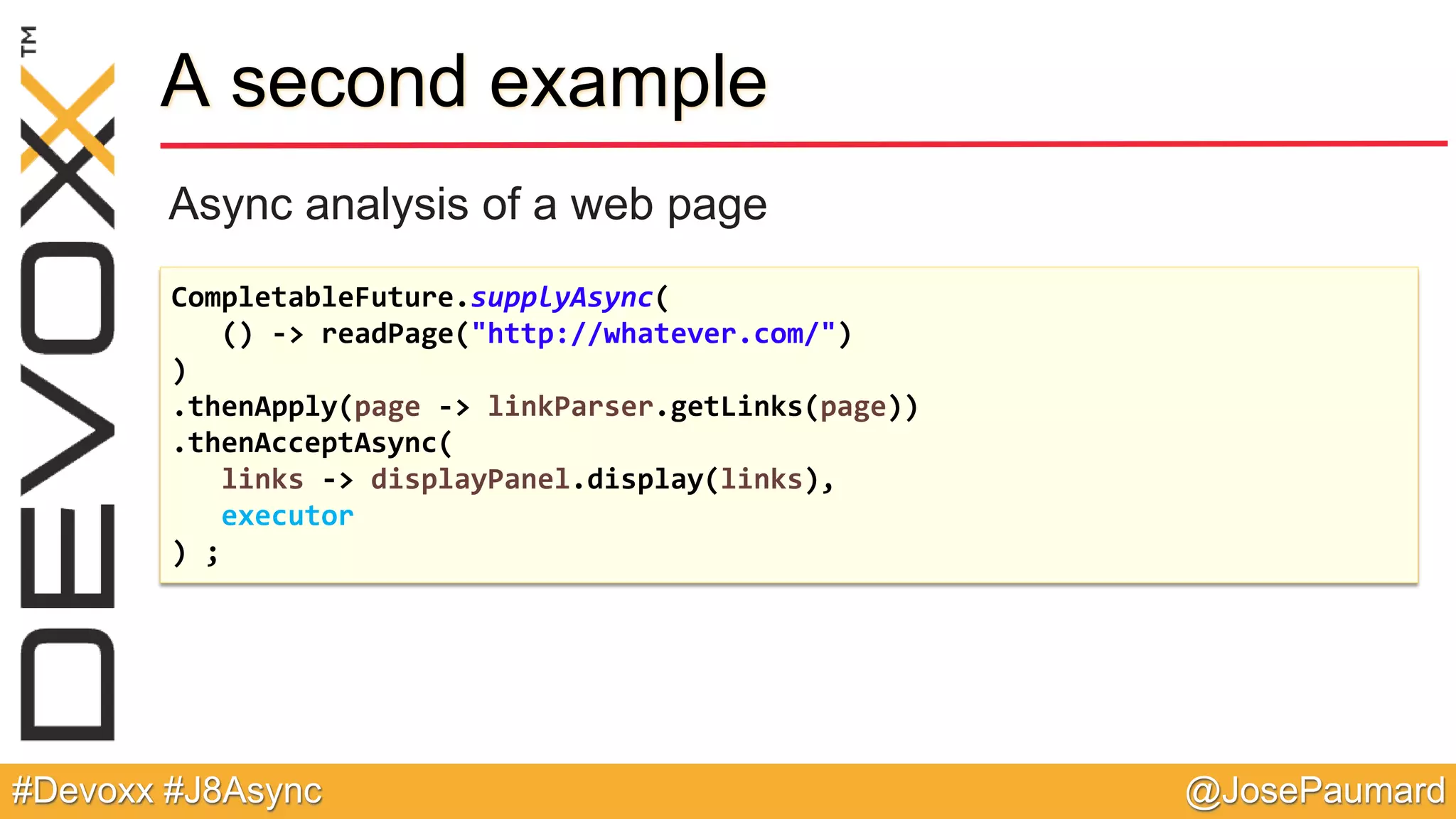Click the @JosePaumard Twitter handle
This screenshot has height=819, width=1456.
[1315, 791]
